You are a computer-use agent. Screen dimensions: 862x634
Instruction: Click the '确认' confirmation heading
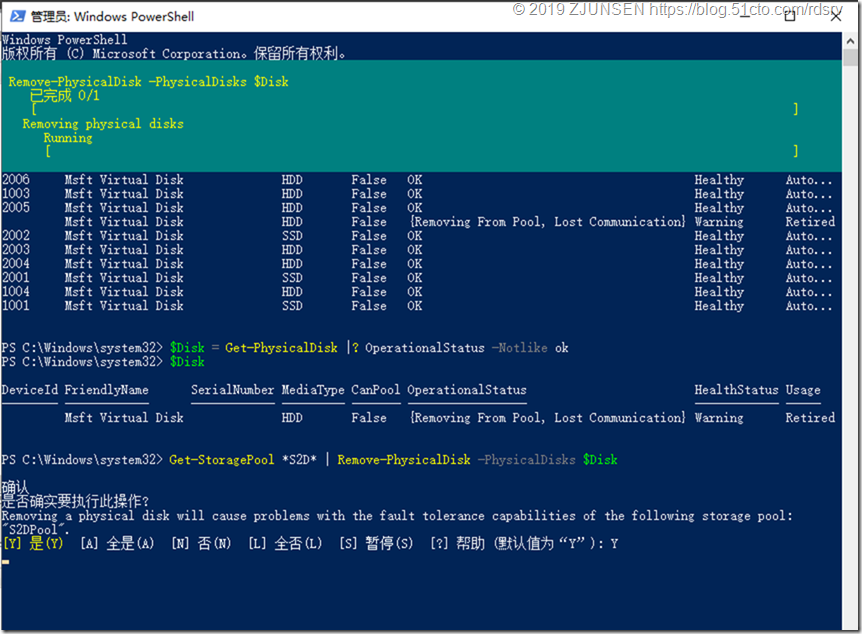click(x=15, y=487)
